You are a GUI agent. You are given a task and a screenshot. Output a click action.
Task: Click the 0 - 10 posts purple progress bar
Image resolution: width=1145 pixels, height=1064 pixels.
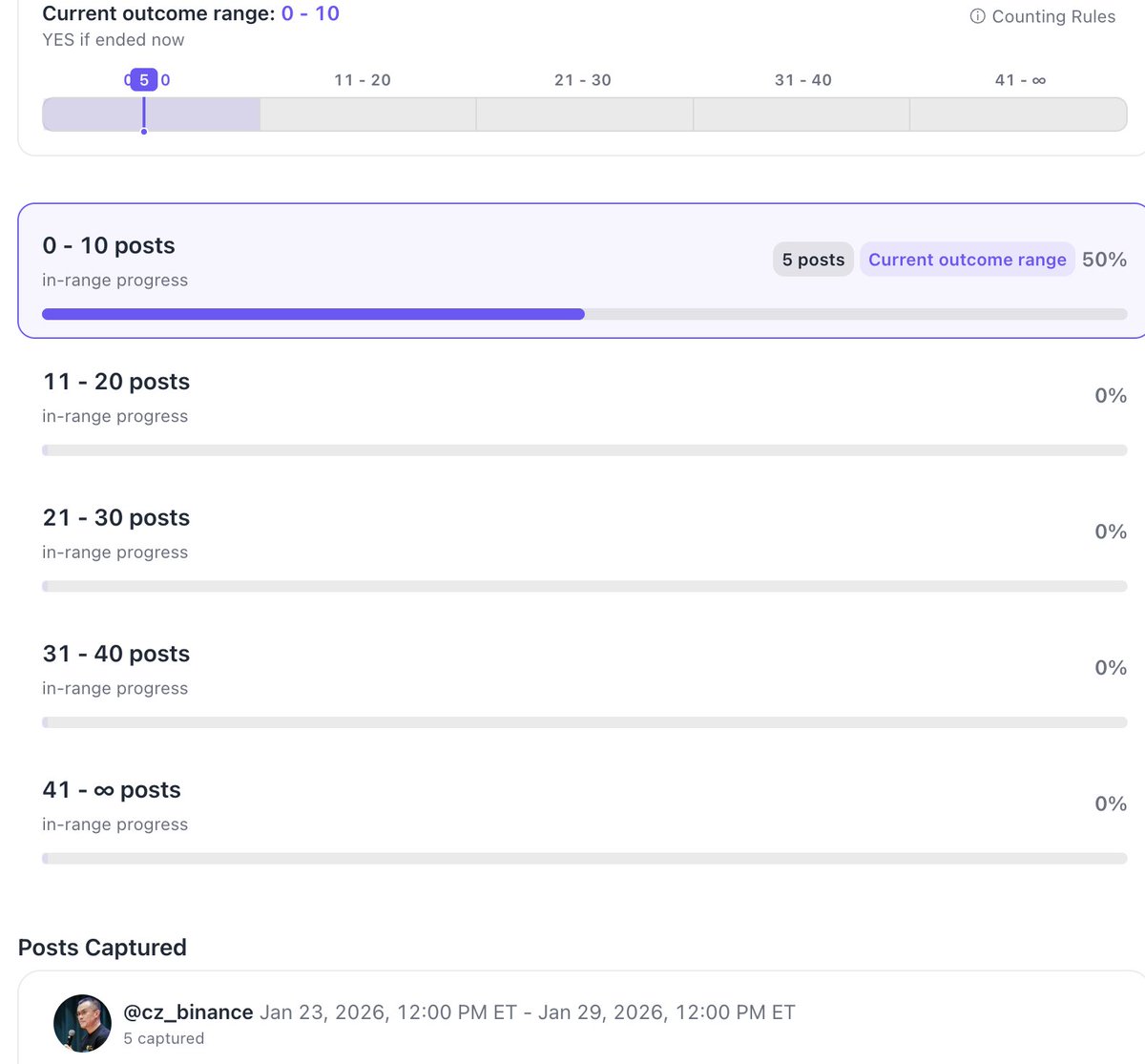coord(313,314)
